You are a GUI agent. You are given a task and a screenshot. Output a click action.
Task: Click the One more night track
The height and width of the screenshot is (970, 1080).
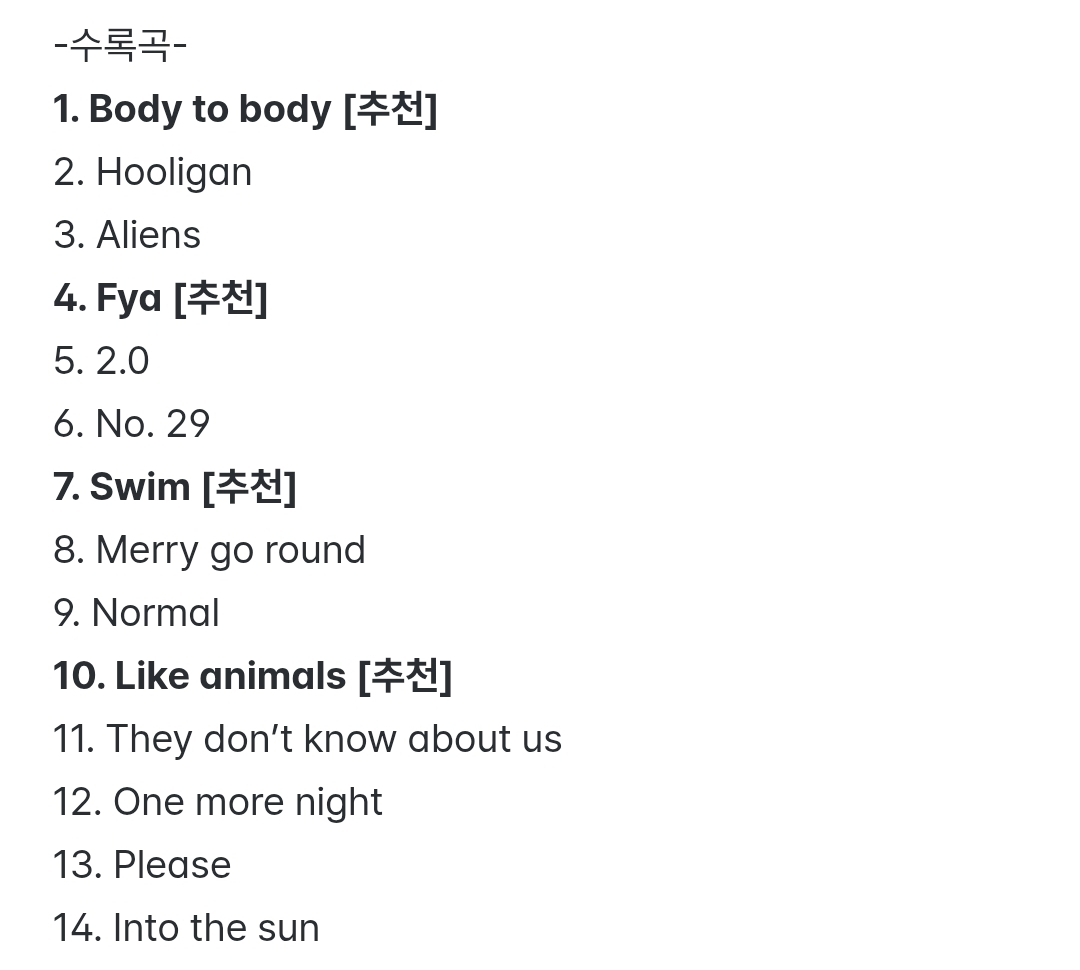point(247,802)
